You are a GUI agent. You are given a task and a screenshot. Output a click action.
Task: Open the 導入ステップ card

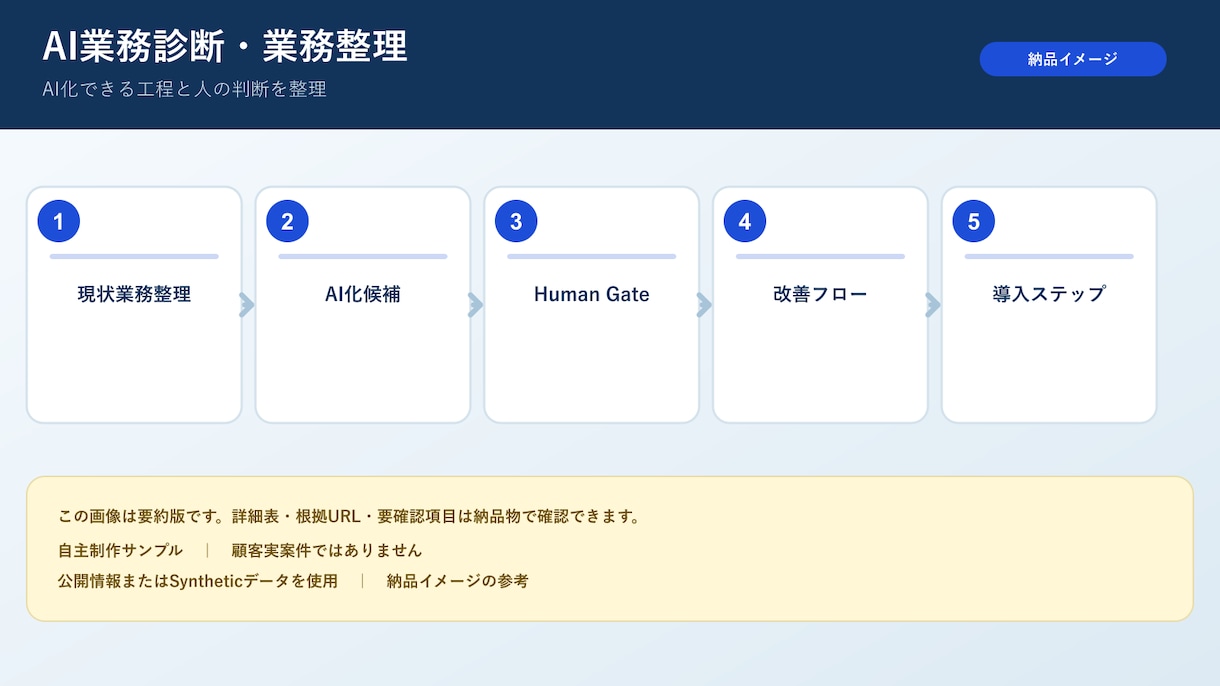coord(1049,305)
